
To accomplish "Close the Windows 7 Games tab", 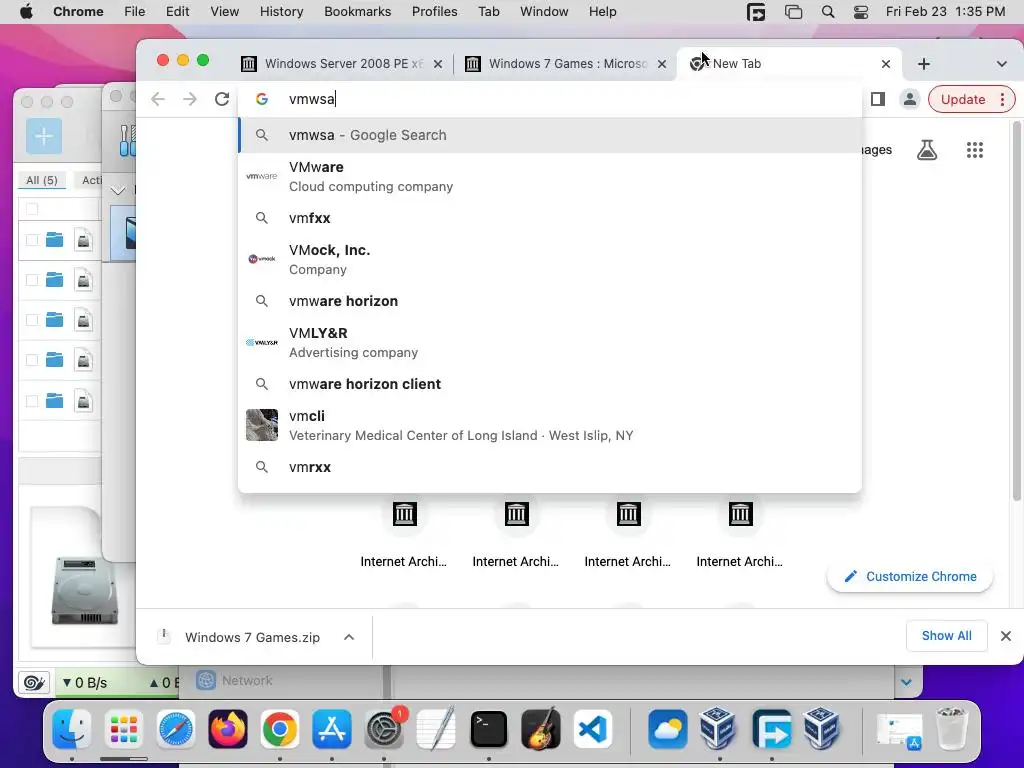I will pos(662,64).
